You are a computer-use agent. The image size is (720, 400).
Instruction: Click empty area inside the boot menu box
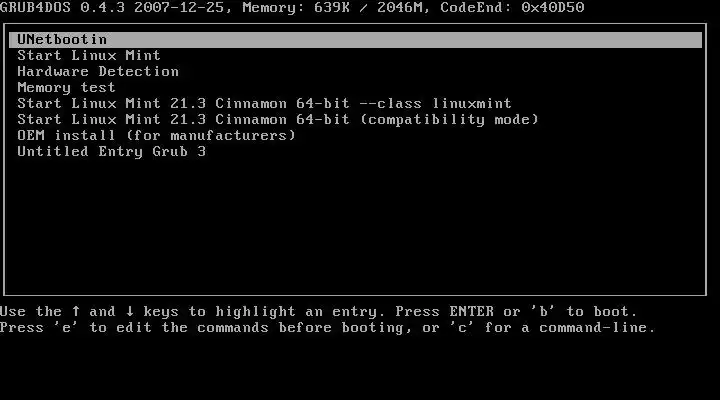pos(355,225)
